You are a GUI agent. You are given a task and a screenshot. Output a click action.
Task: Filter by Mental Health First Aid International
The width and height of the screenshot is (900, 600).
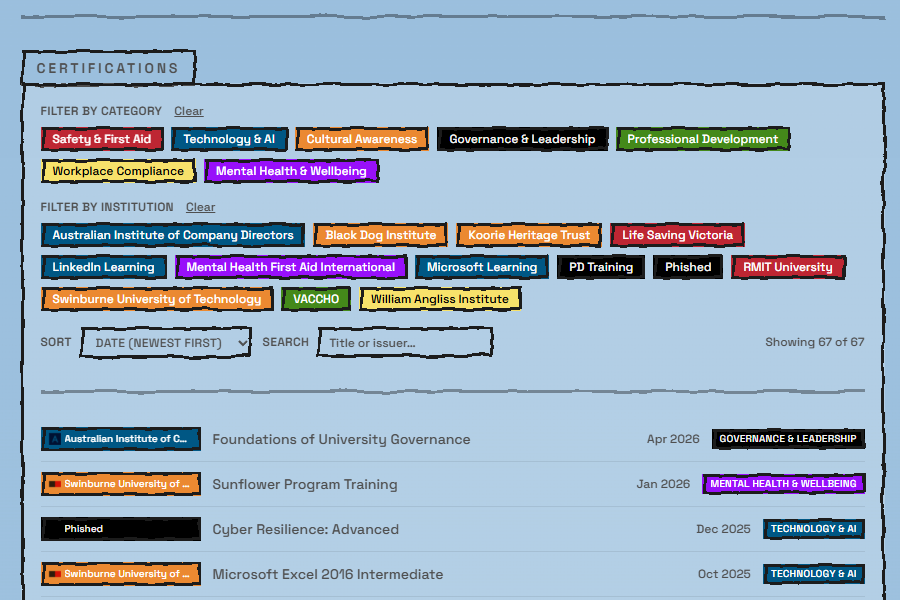pos(291,267)
